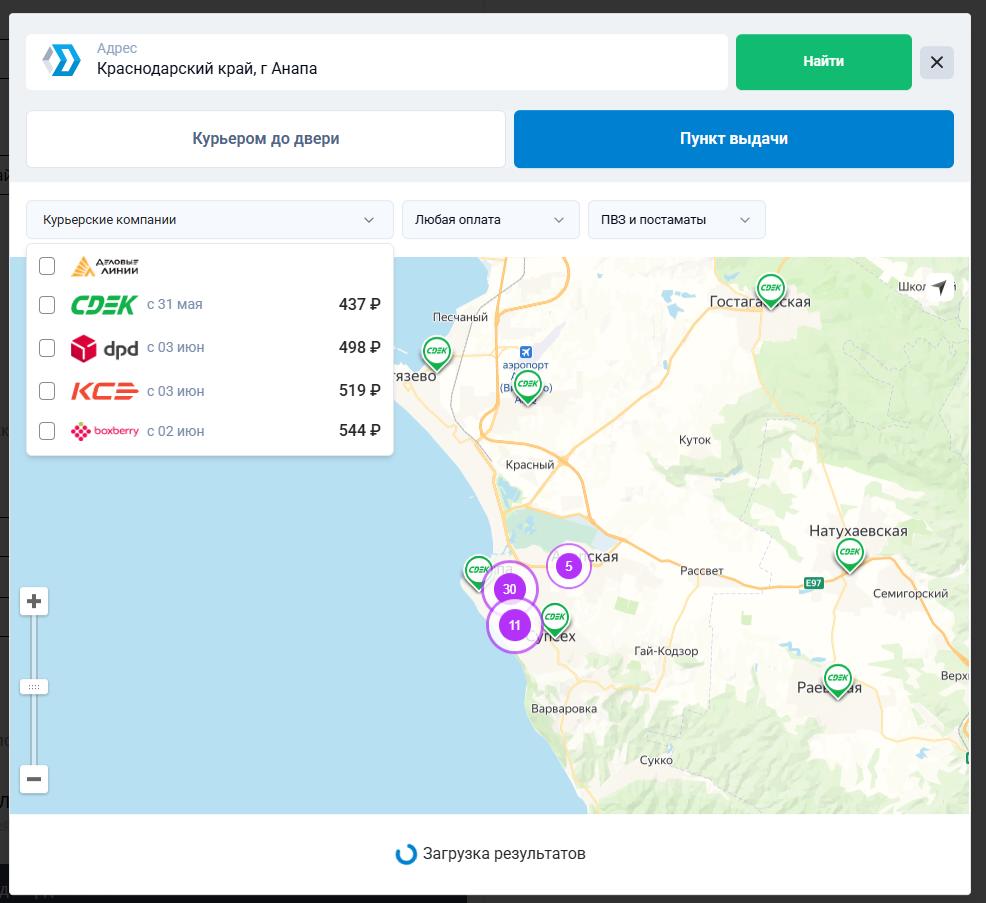Open the purple cluster marker numbered 5
The width and height of the screenshot is (986, 903).
pos(568,566)
